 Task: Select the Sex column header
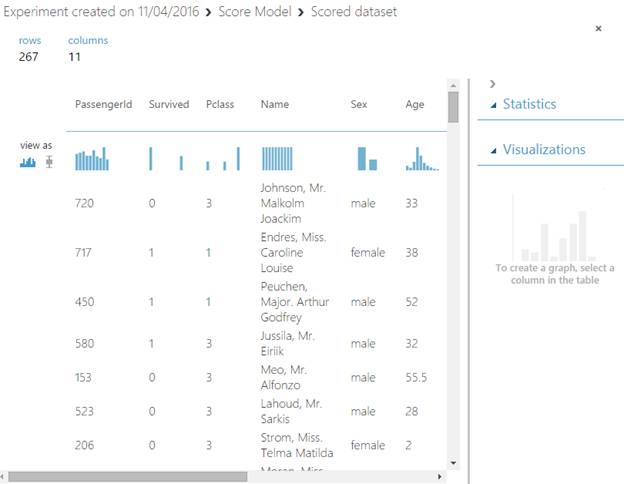click(359, 104)
